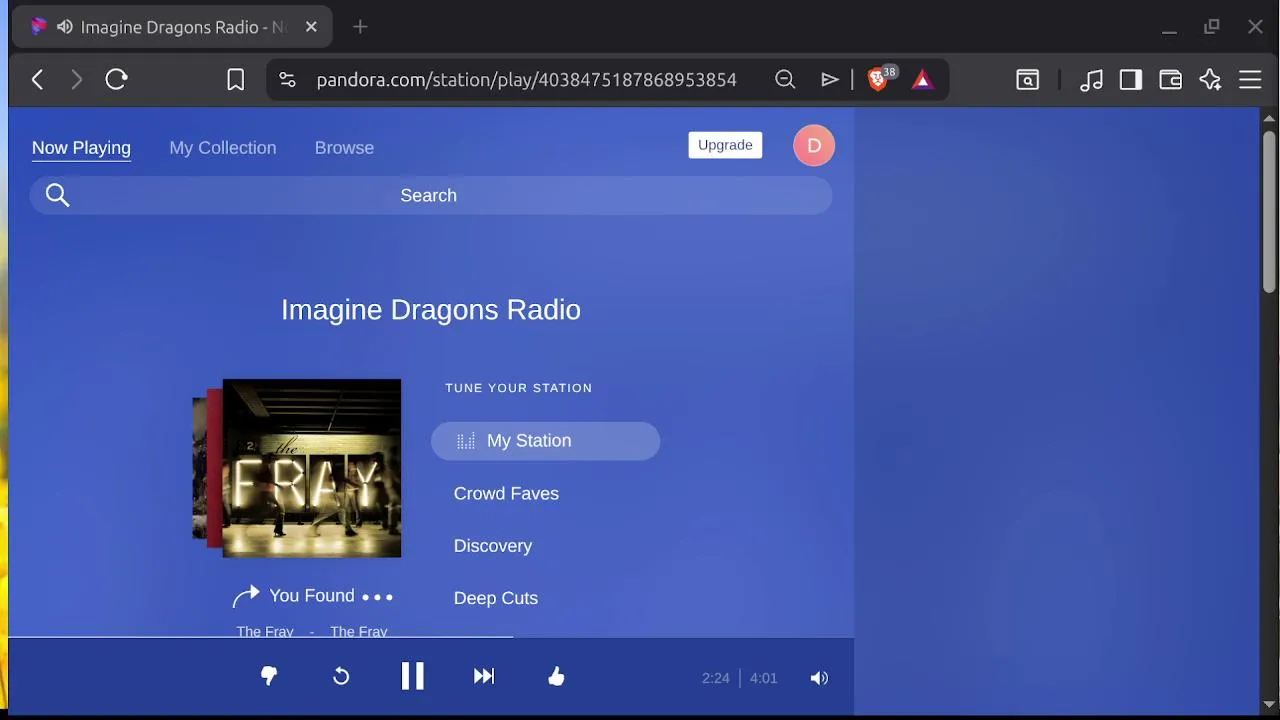Select My Station tuning mode

coord(545,441)
